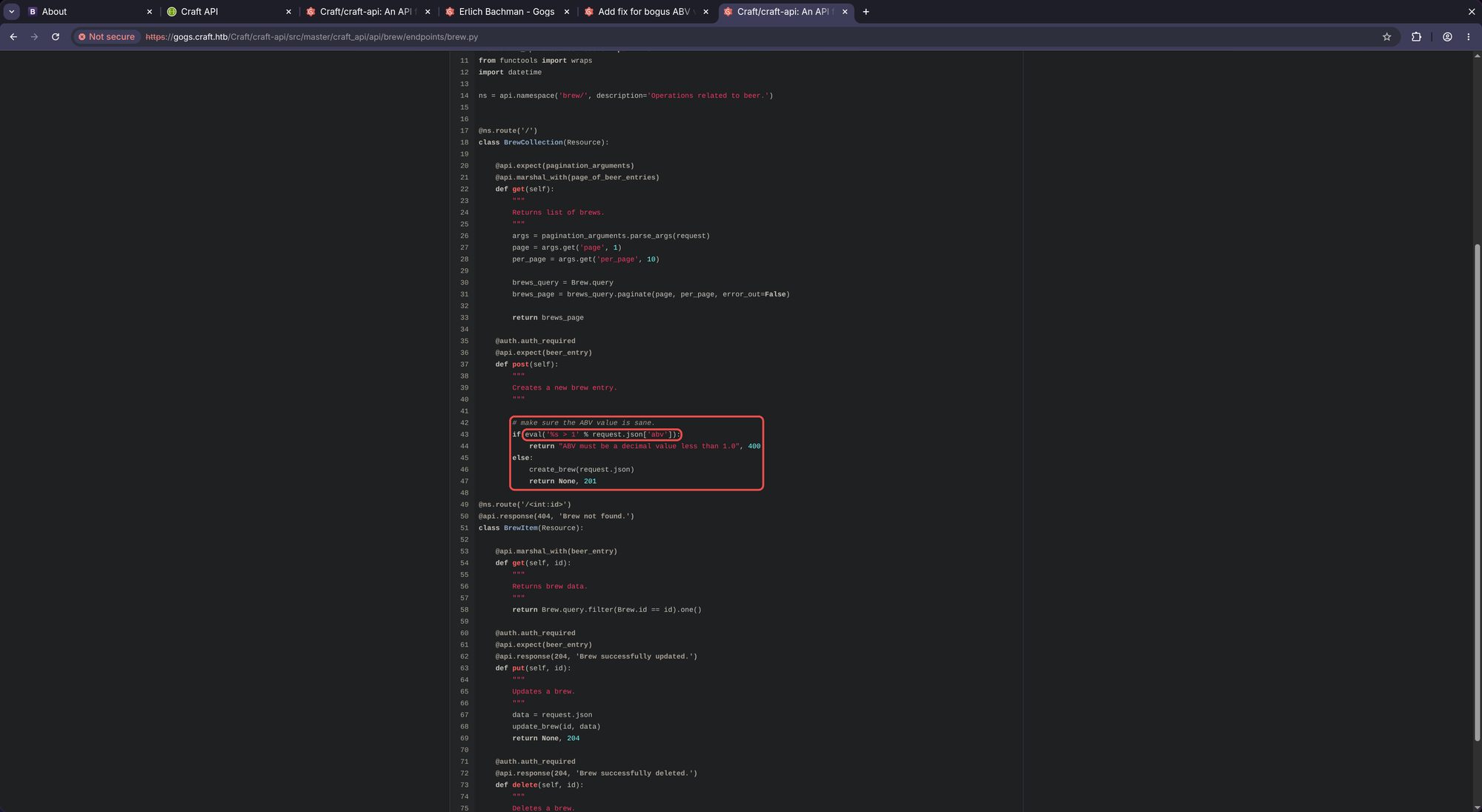The height and width of the screenshot is (812, 1482).
Task: Click 'import datetime' line
Action: [x=510, y=73]
